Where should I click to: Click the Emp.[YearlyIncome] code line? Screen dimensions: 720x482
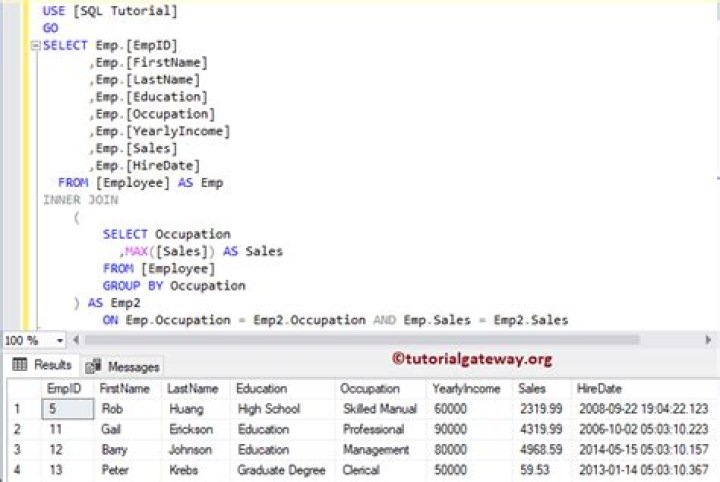[160, 131]
